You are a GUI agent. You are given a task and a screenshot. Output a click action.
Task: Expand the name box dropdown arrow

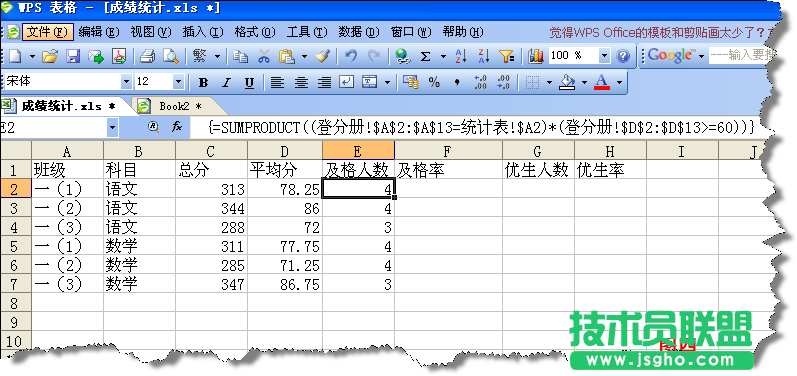coord(112,127)
